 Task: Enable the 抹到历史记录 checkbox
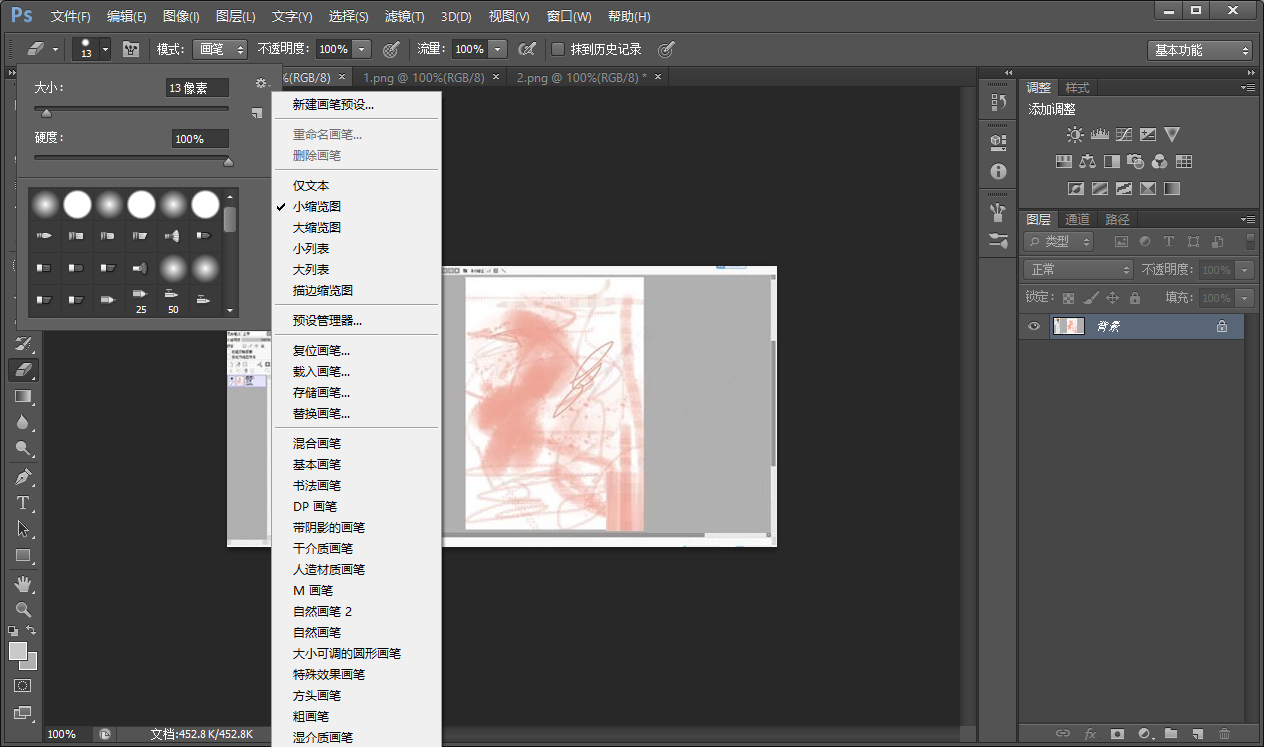click(x=559, y=49)
